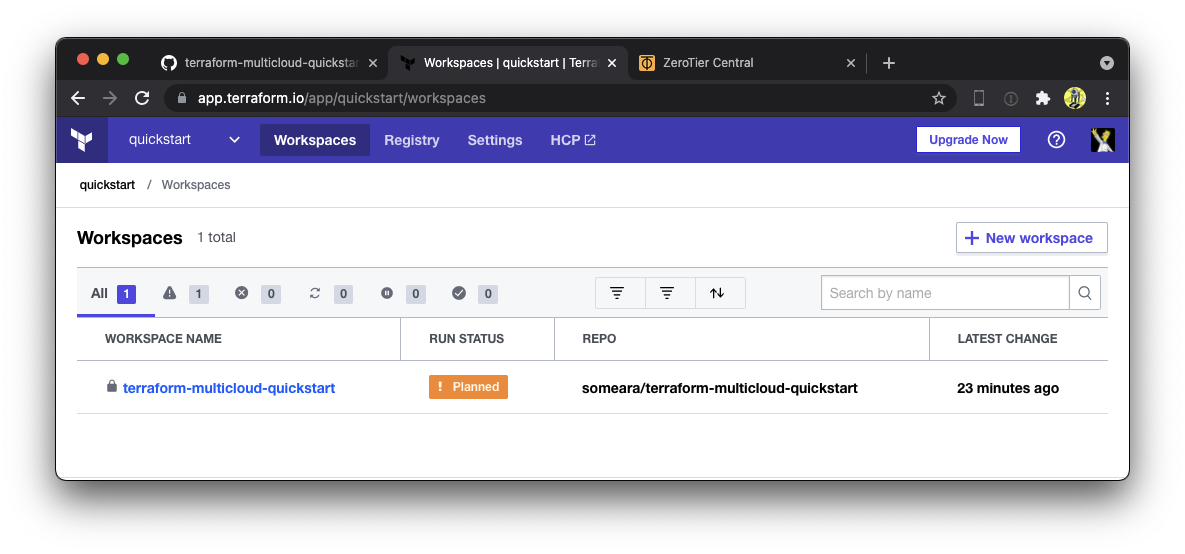1185x554 pixels.
Task: Open Chrome three-dot menu
Action: (1107, 98)
